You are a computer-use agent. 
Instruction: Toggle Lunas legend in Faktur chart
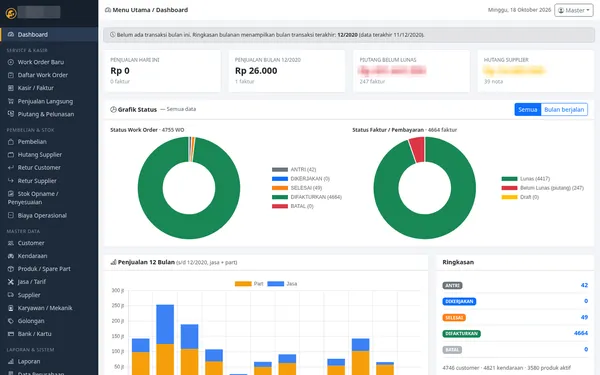526,179
